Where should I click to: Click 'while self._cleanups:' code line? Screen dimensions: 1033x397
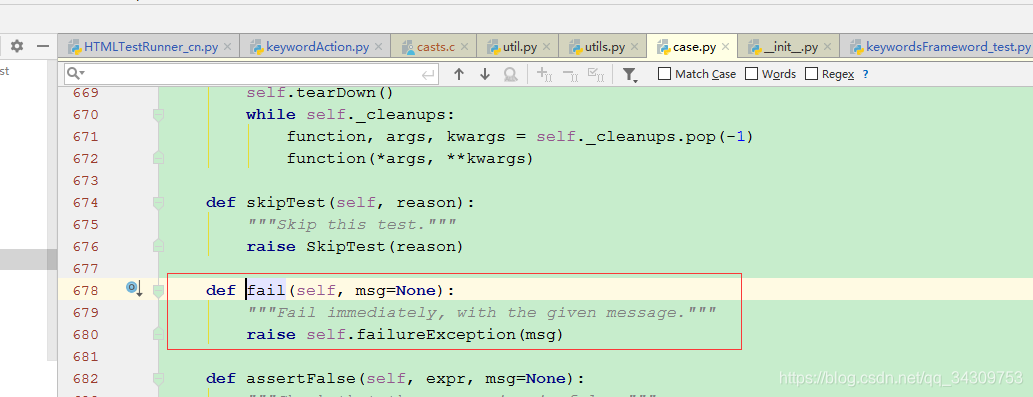[x=350, y=115]
